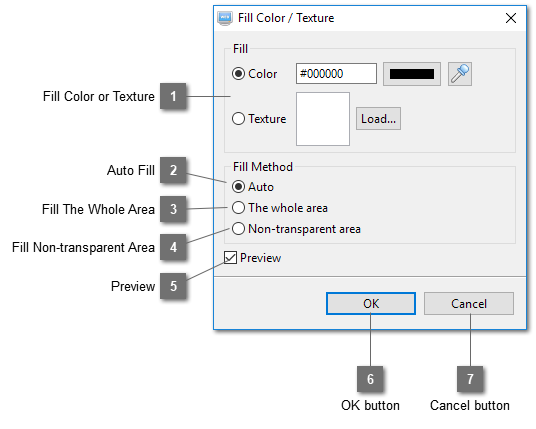Choose Non-transparent area fill method
Viewport: 536px width, 429px height.
[x=238, y=229]
